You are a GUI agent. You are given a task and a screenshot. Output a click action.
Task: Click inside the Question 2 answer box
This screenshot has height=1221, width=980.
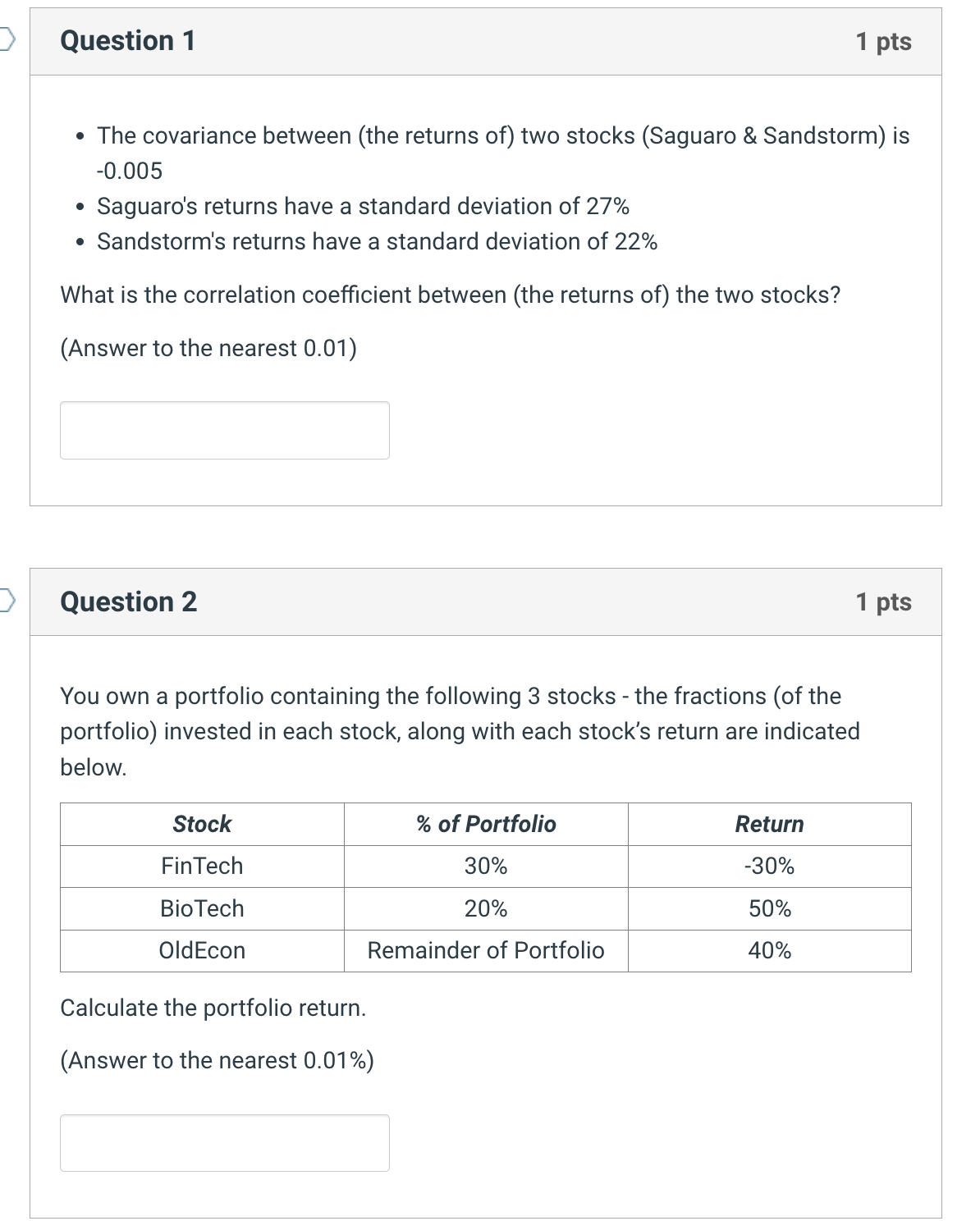click(224, 1142)
